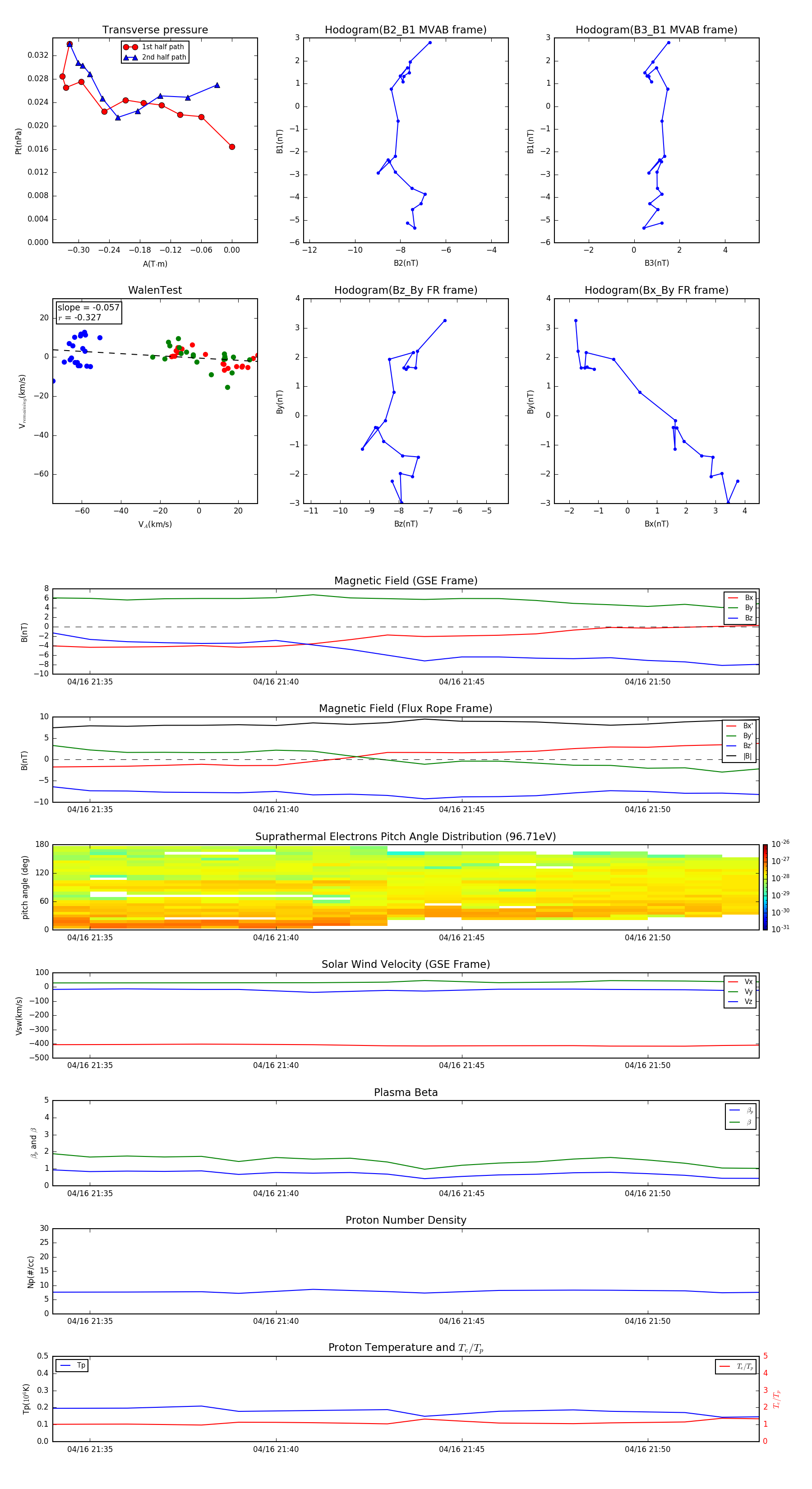Click the 'Vsw(km/s)' axis label

pos(18,1016)
